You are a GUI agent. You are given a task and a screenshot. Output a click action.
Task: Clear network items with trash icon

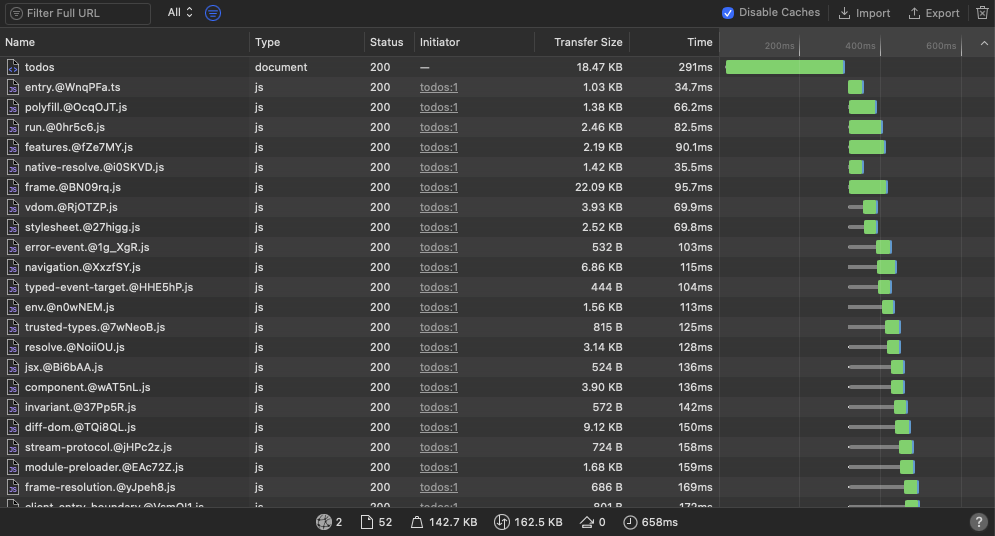982,13
